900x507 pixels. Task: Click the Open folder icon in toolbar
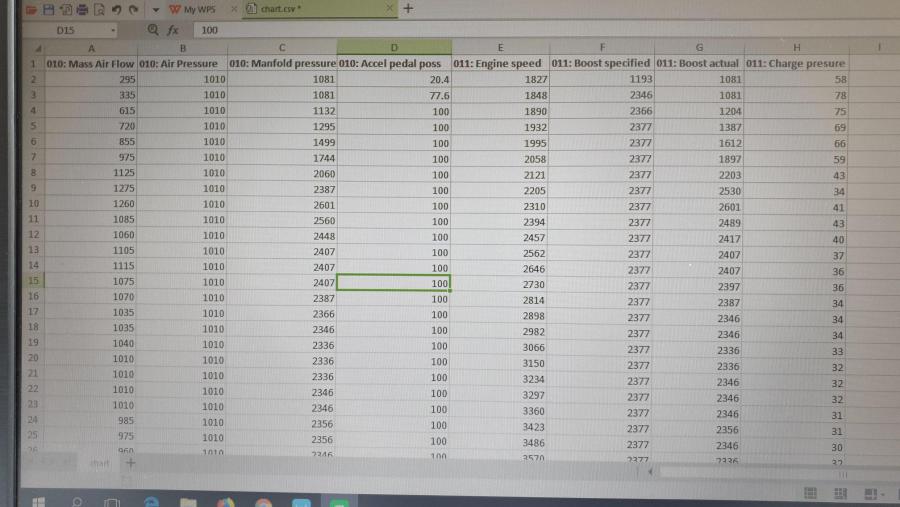(31, 9)
